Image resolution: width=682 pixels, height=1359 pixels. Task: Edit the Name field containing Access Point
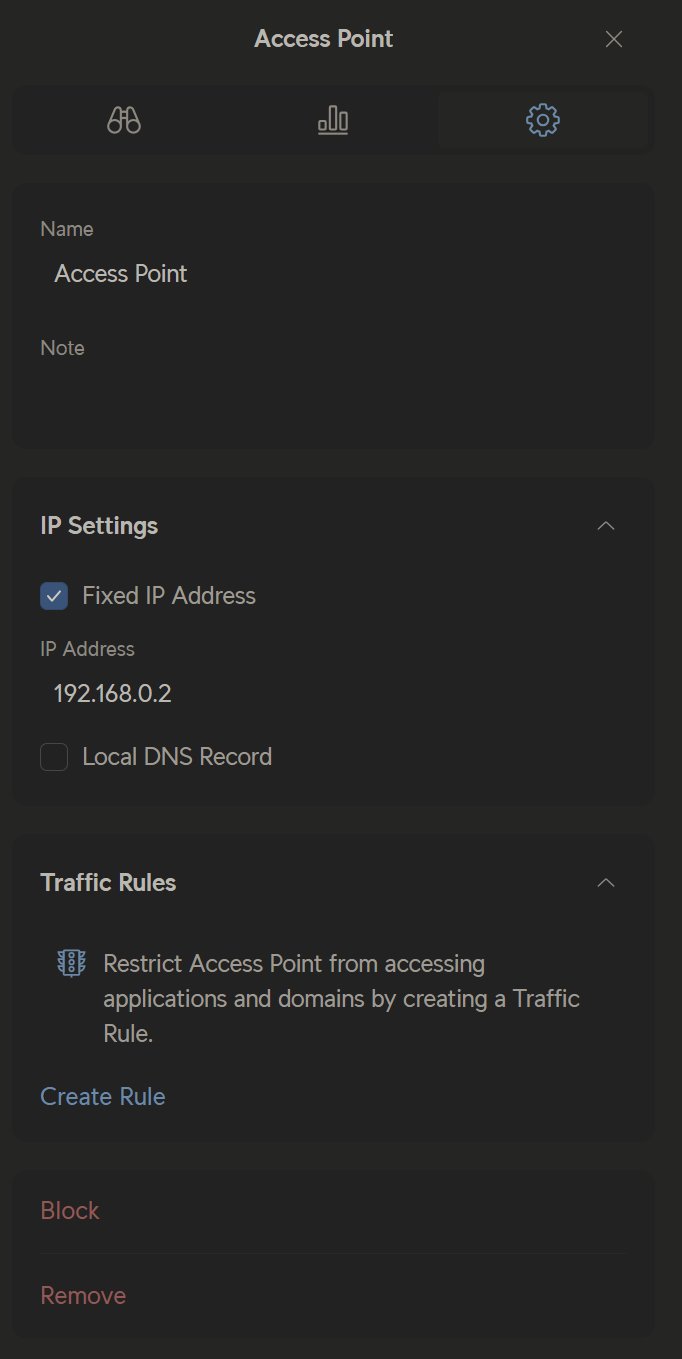tap(333, 274)
